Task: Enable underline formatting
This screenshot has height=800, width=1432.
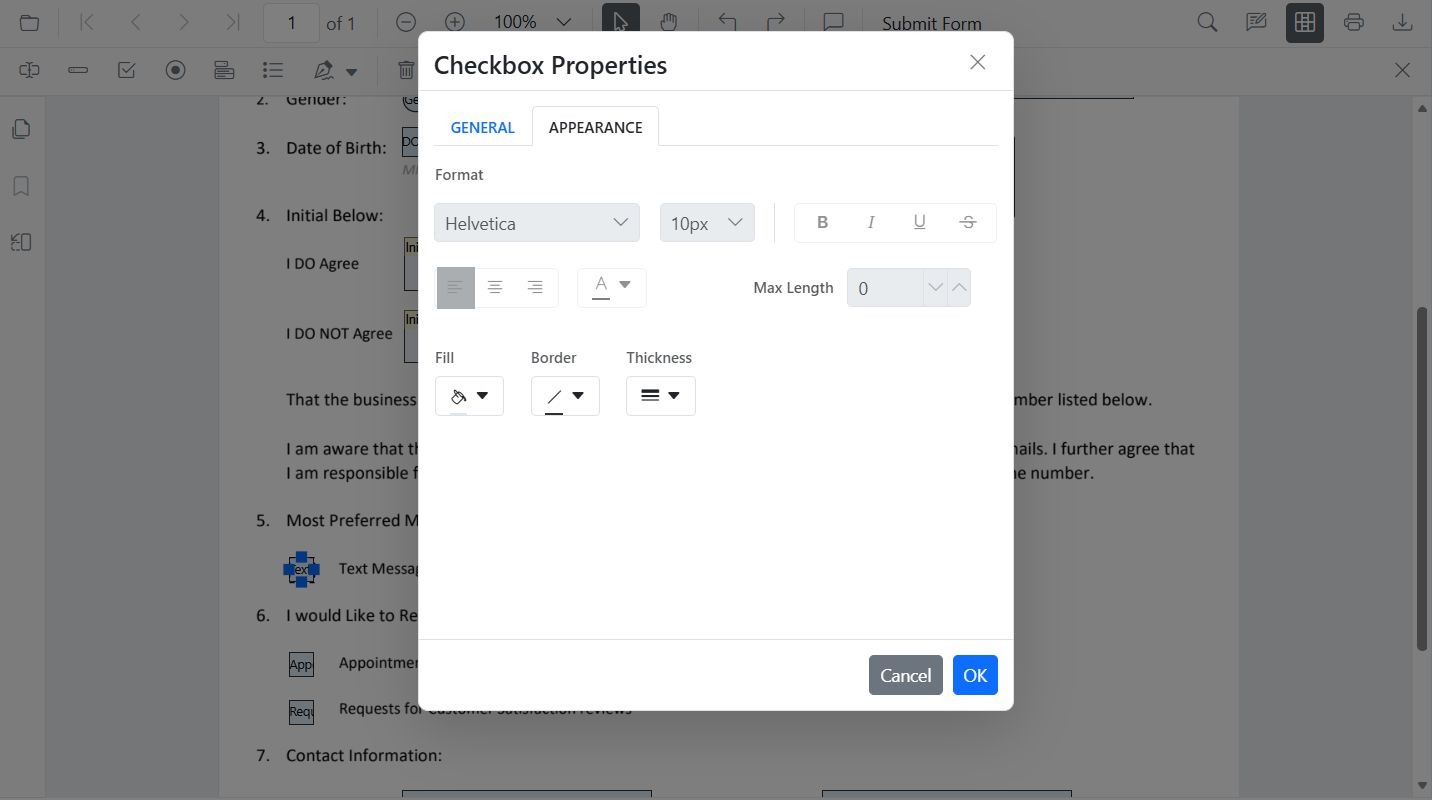Action: pos(919,221)
